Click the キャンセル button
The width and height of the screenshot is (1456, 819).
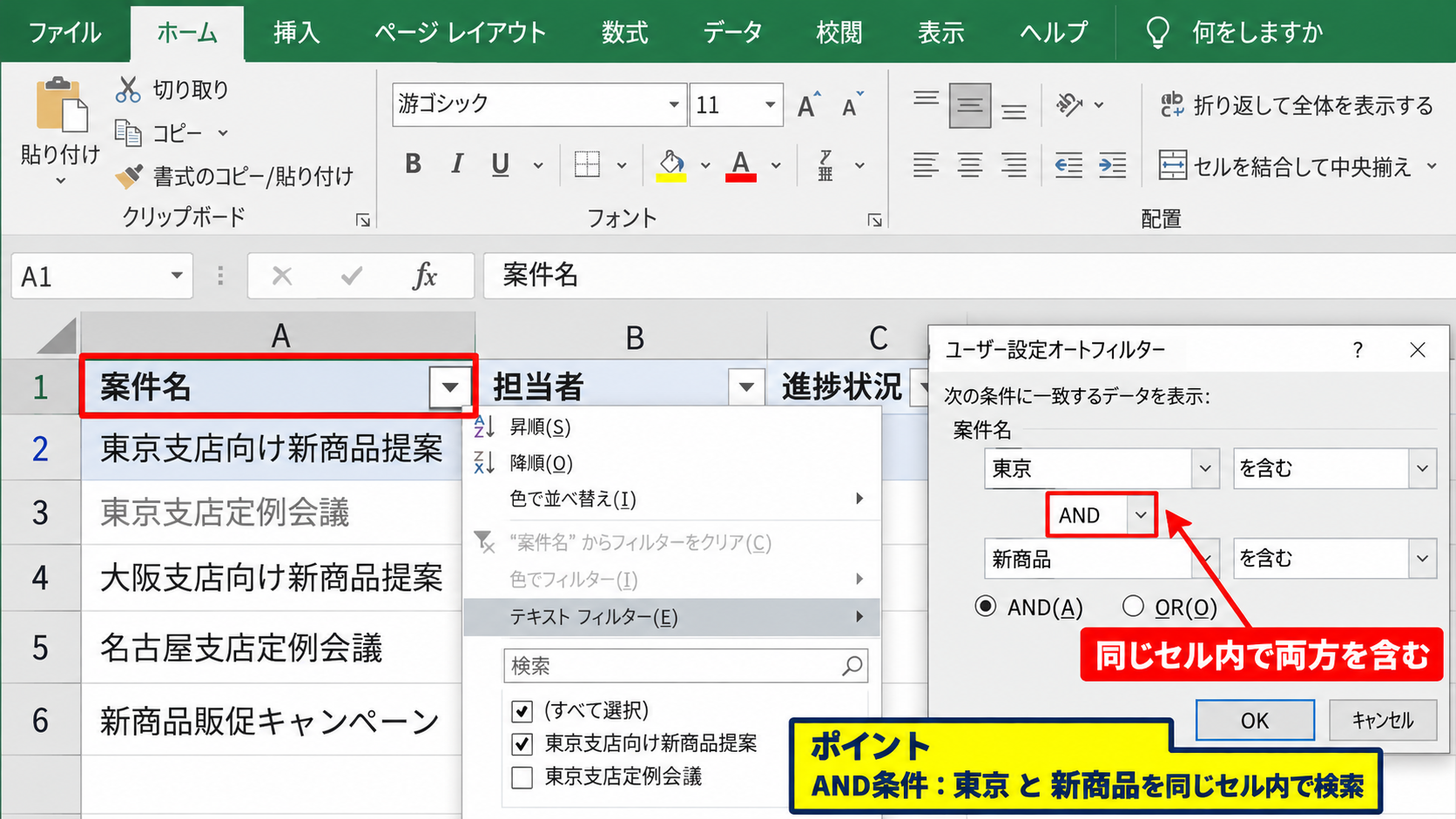tap(1383, 720)
